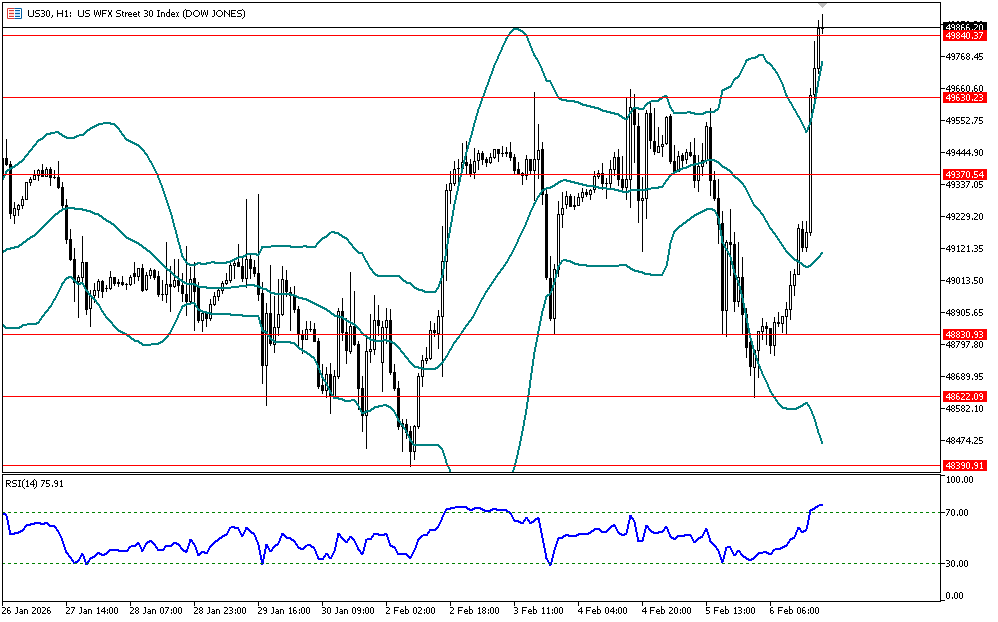998x622 pixels.
Task: Click the 26 Jan 2026 time axis label
Action: coord(26,609)
